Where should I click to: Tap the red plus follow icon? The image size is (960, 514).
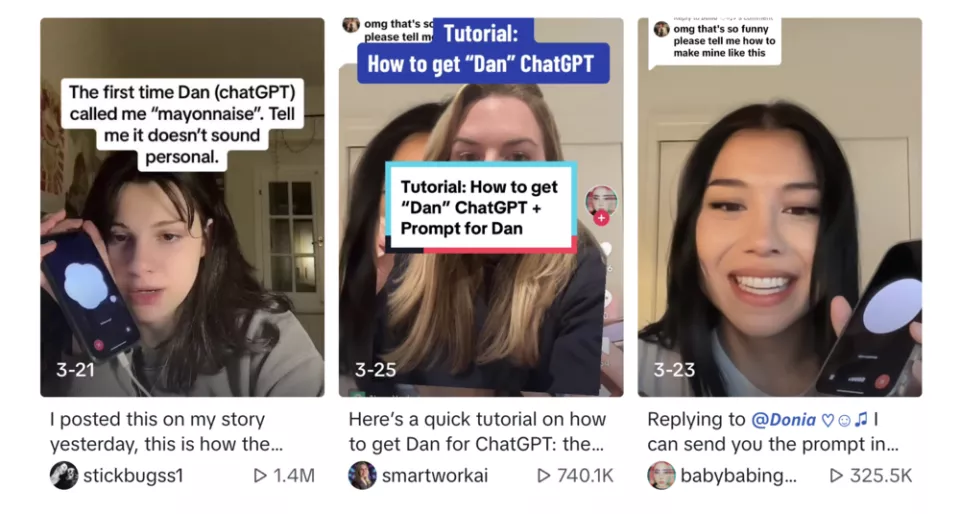point(601,218)
